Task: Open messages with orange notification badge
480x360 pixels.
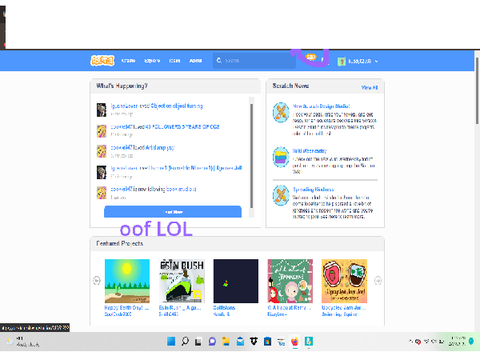Action: tap(311, 58)
